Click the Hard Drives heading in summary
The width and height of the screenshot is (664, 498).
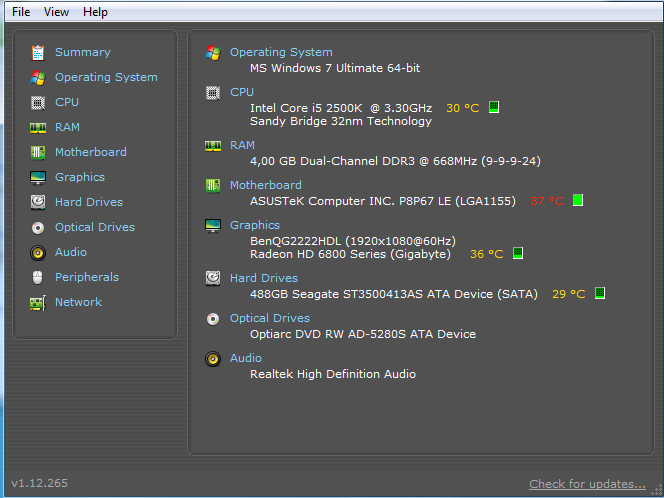pyautogui.click(x=263, y=278)
